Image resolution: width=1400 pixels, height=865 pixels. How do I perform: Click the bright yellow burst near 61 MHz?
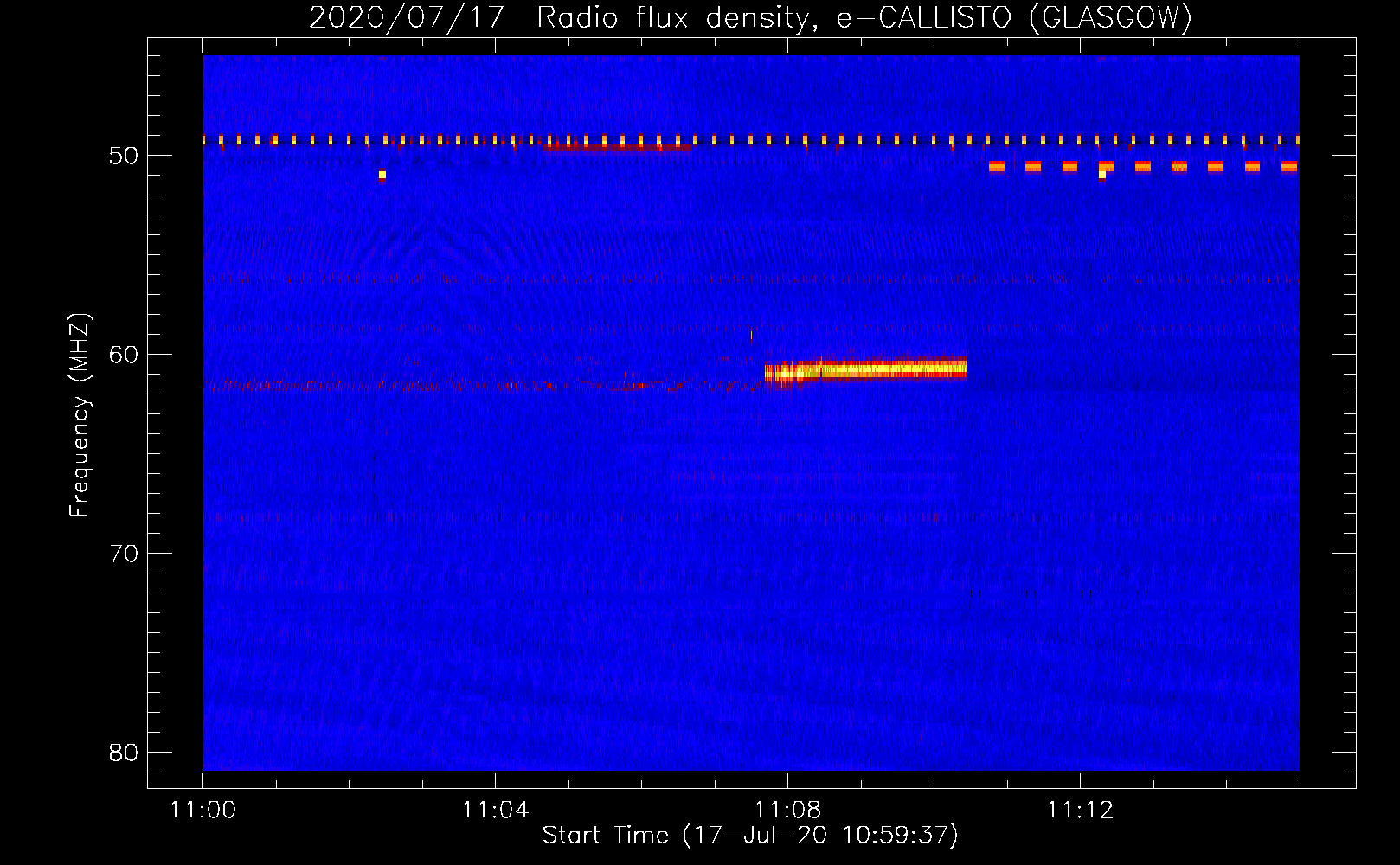coord(865,370)
